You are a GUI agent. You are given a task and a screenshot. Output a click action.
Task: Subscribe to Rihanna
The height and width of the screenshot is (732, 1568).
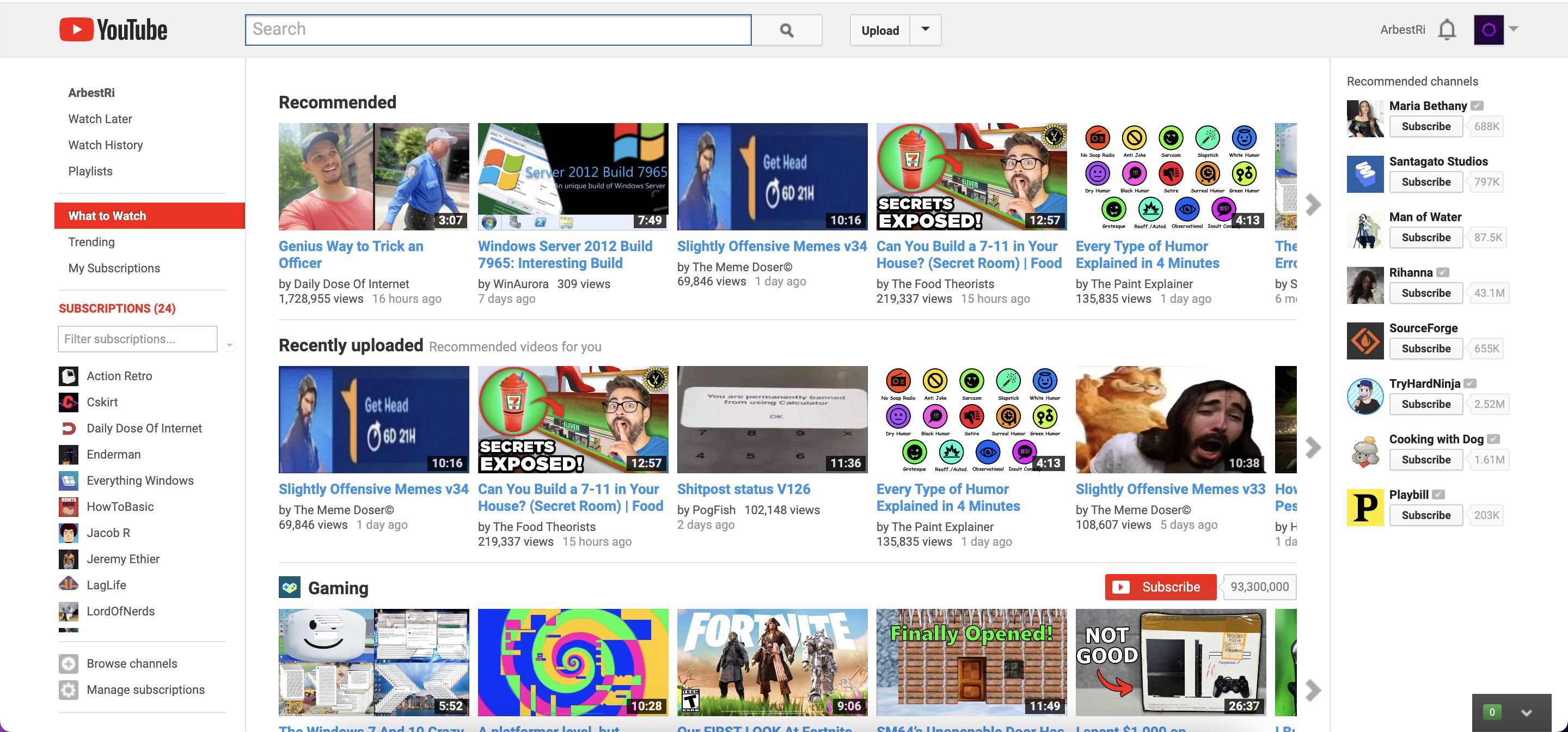click(1425, 293)
